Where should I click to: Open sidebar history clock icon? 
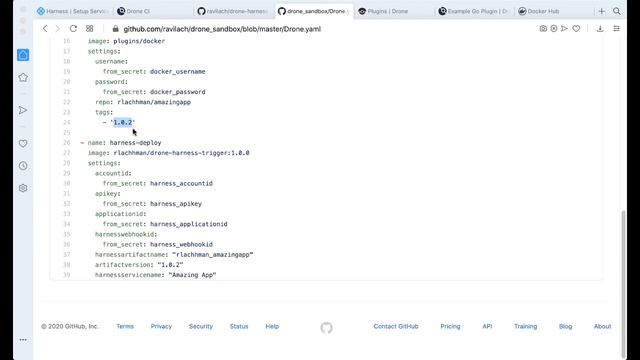pos(23,166)
